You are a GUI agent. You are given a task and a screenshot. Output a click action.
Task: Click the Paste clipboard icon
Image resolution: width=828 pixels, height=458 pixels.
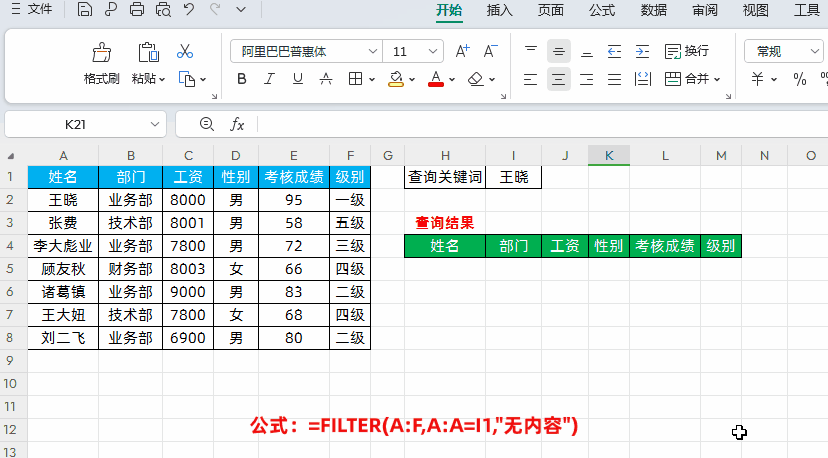pos(148,52)
